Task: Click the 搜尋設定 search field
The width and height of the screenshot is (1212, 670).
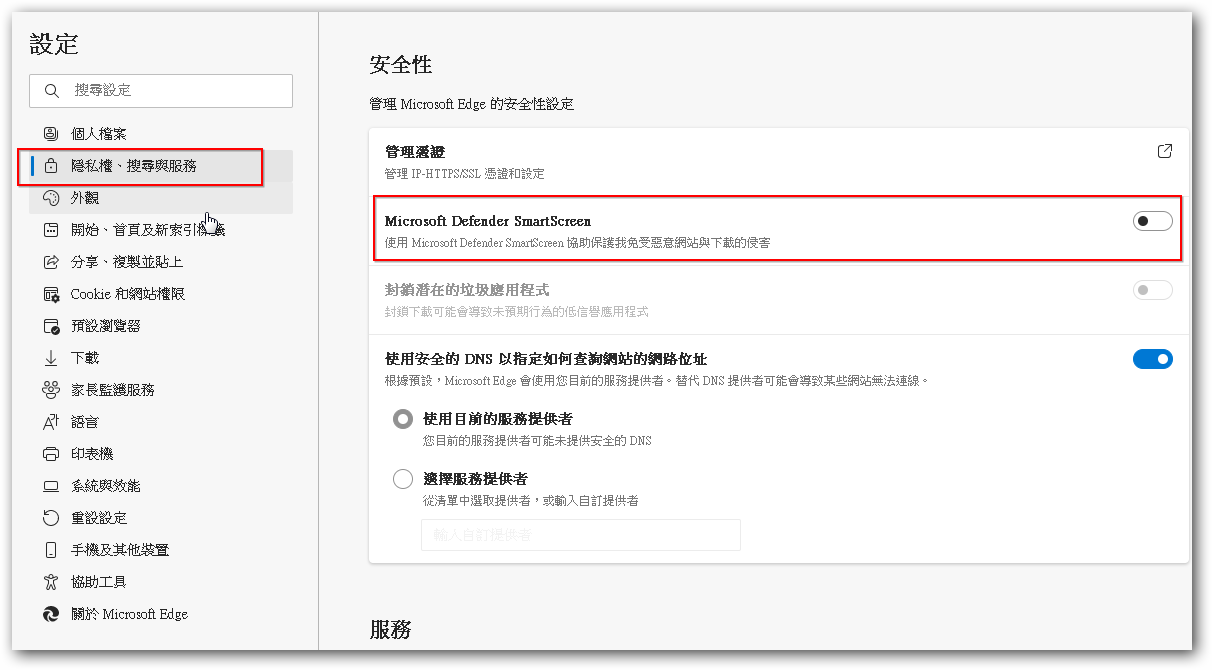Action: 175,91
